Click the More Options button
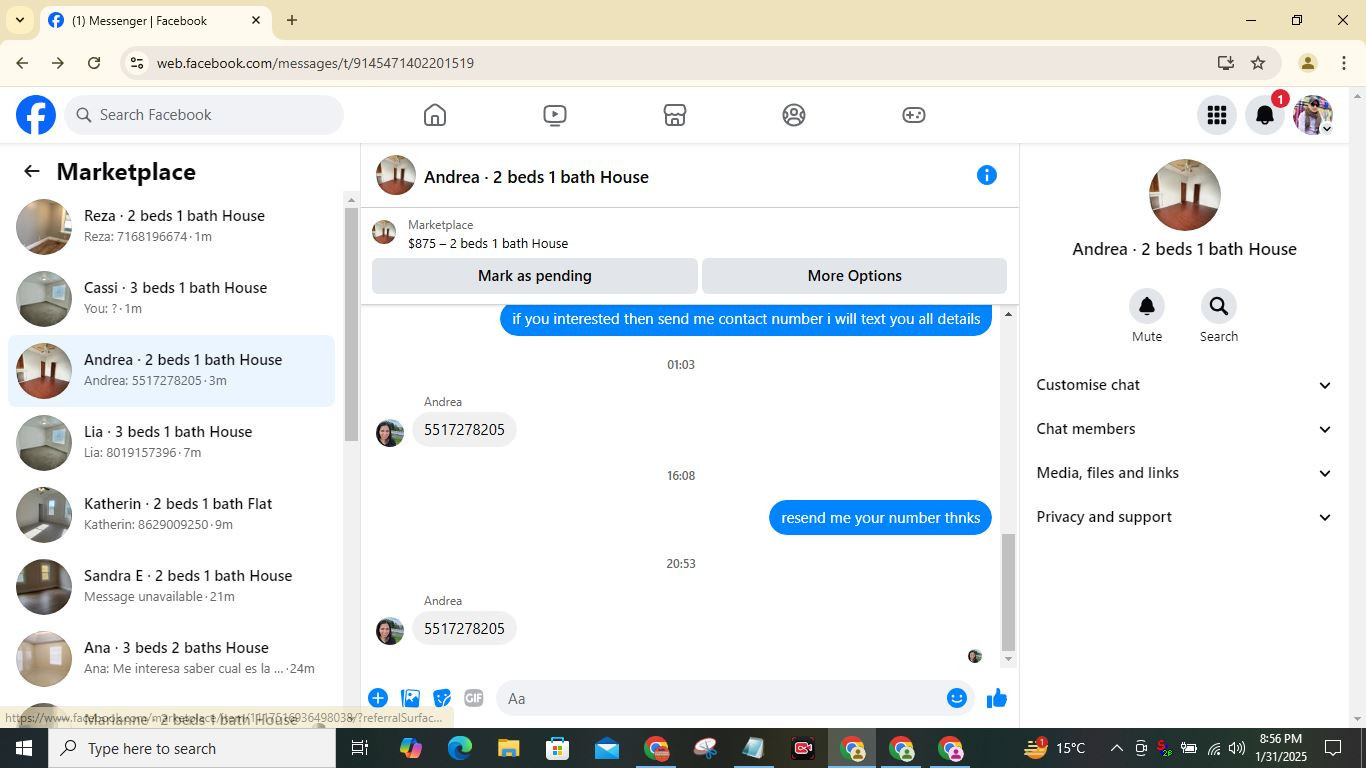 [x=855, y=276]
